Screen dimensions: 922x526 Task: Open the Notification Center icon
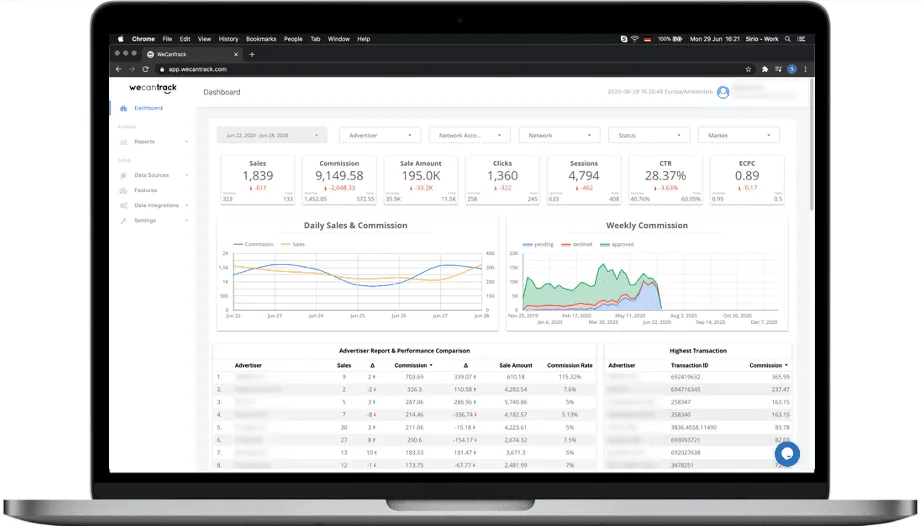click(x=801, y=39)
